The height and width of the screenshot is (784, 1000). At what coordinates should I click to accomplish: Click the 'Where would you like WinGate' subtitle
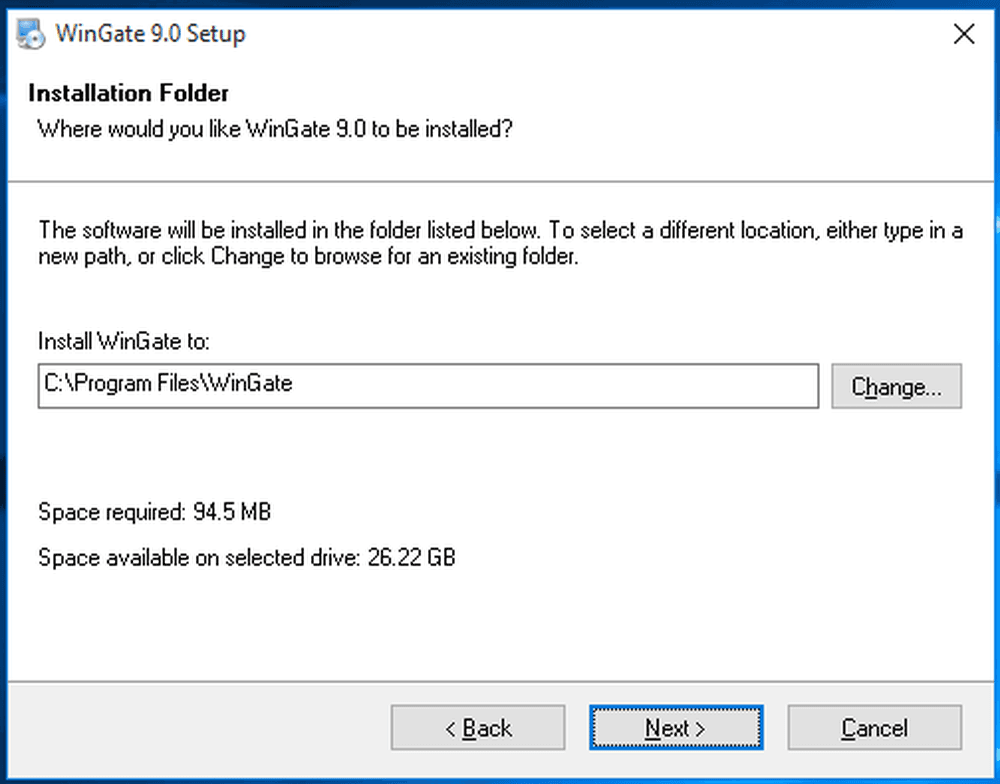point(275,129)
